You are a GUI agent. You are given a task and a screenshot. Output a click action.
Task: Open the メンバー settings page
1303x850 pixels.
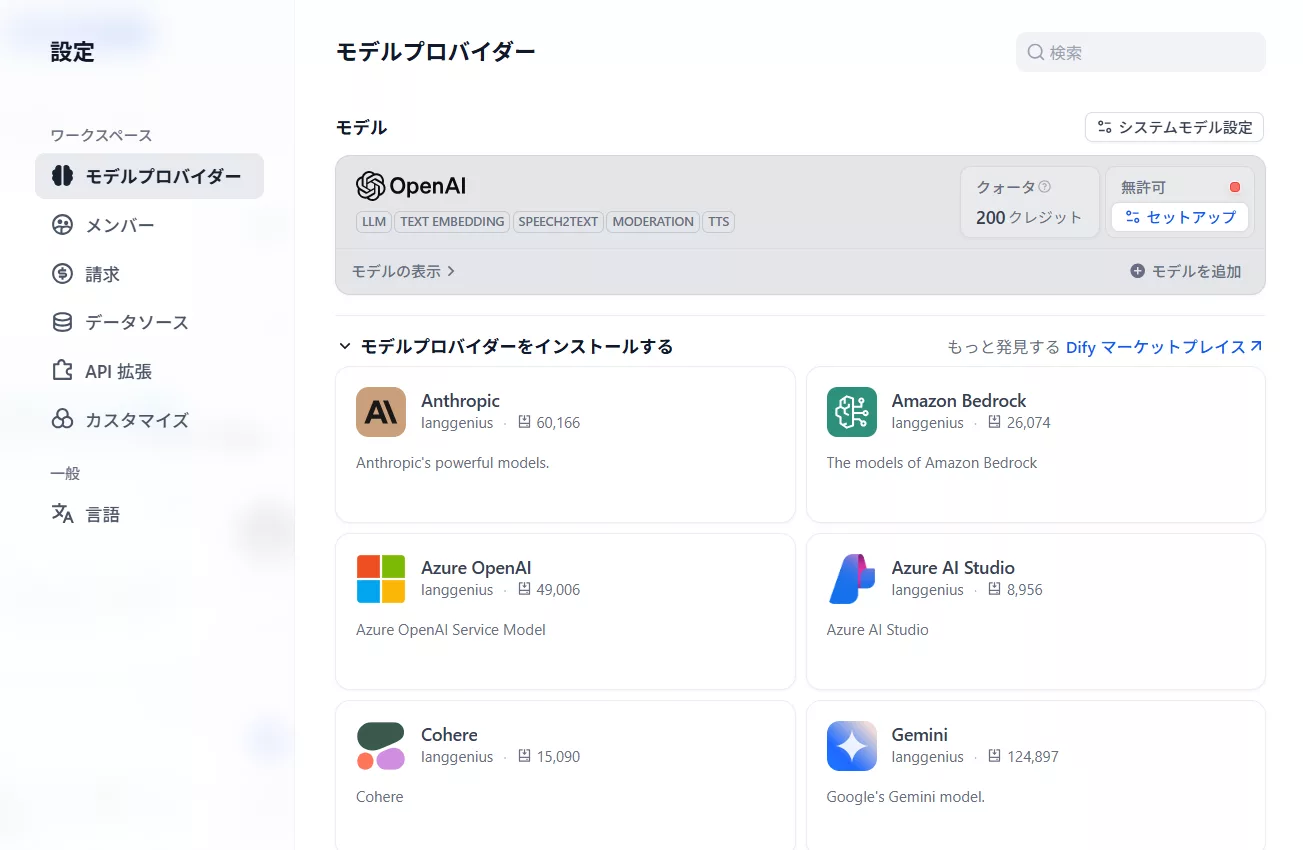119,225
